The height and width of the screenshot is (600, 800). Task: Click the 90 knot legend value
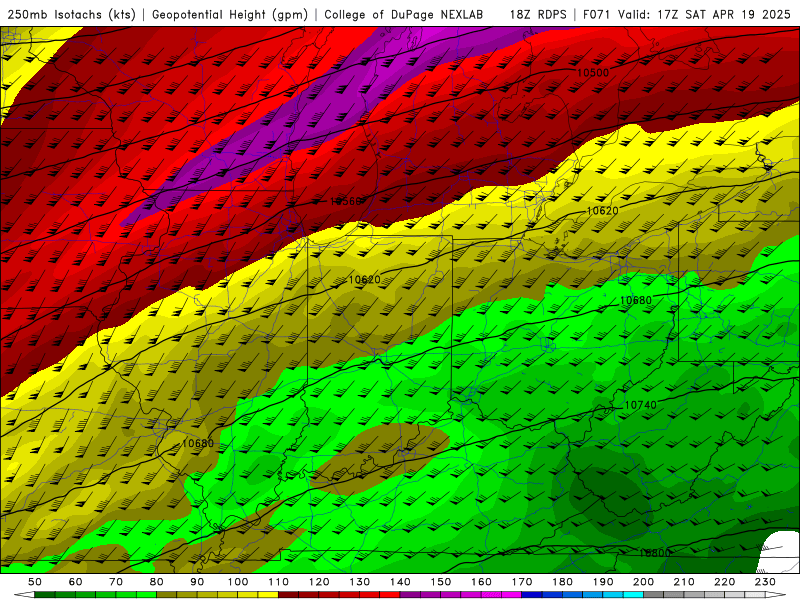(197, 582)
